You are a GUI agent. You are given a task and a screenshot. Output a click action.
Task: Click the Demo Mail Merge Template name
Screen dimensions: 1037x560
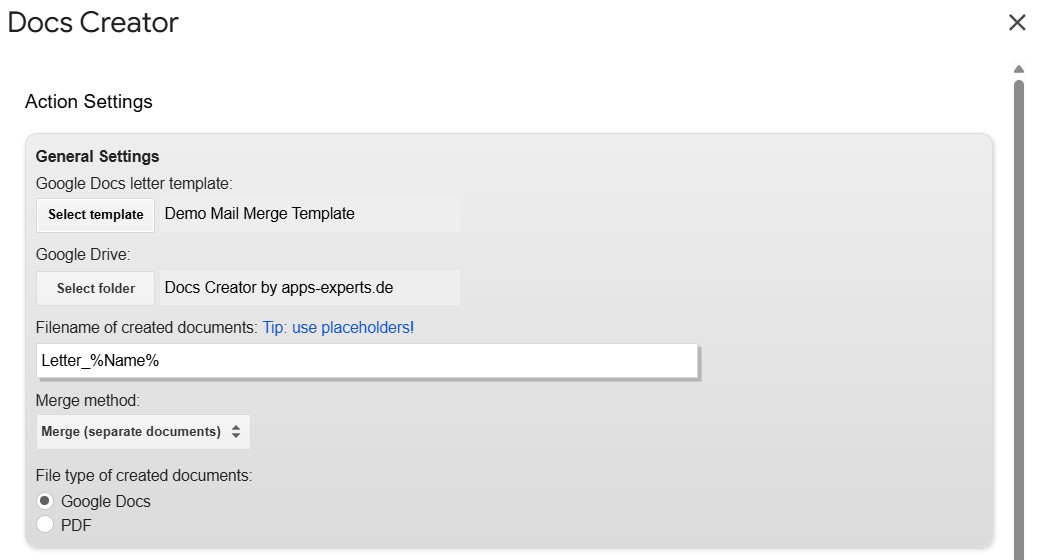tap(259, 214)
